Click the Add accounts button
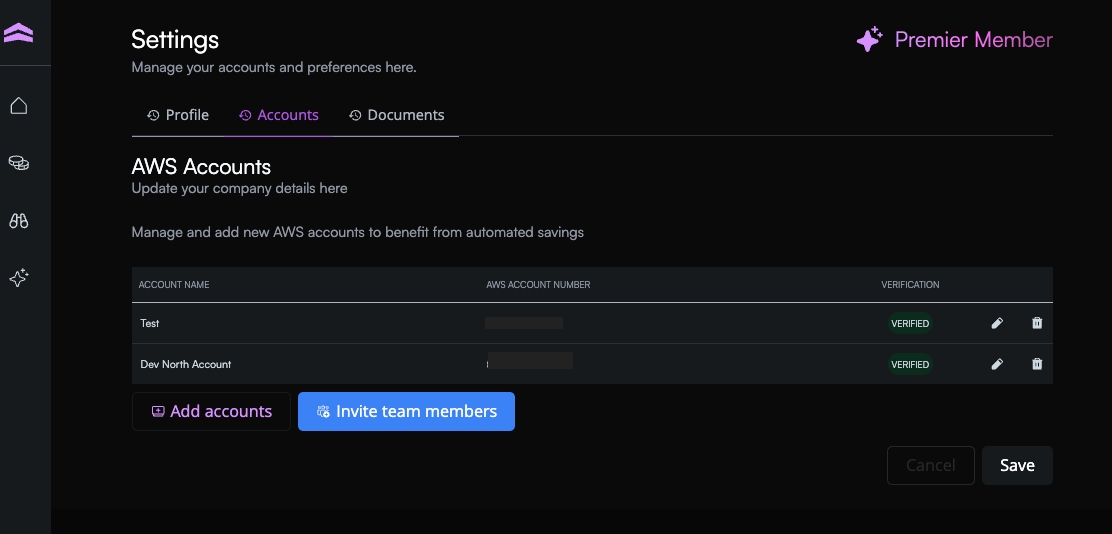1112x534 pixels. 211,411
